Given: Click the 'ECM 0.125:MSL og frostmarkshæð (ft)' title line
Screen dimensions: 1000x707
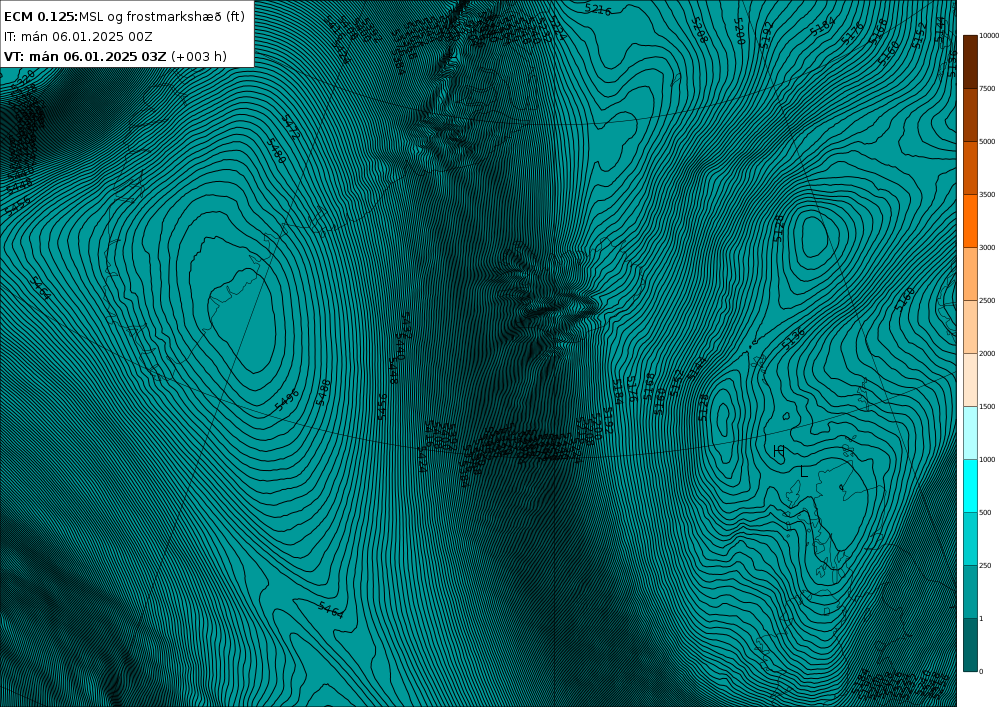Looking at the screenshot, I should (124, 17).
